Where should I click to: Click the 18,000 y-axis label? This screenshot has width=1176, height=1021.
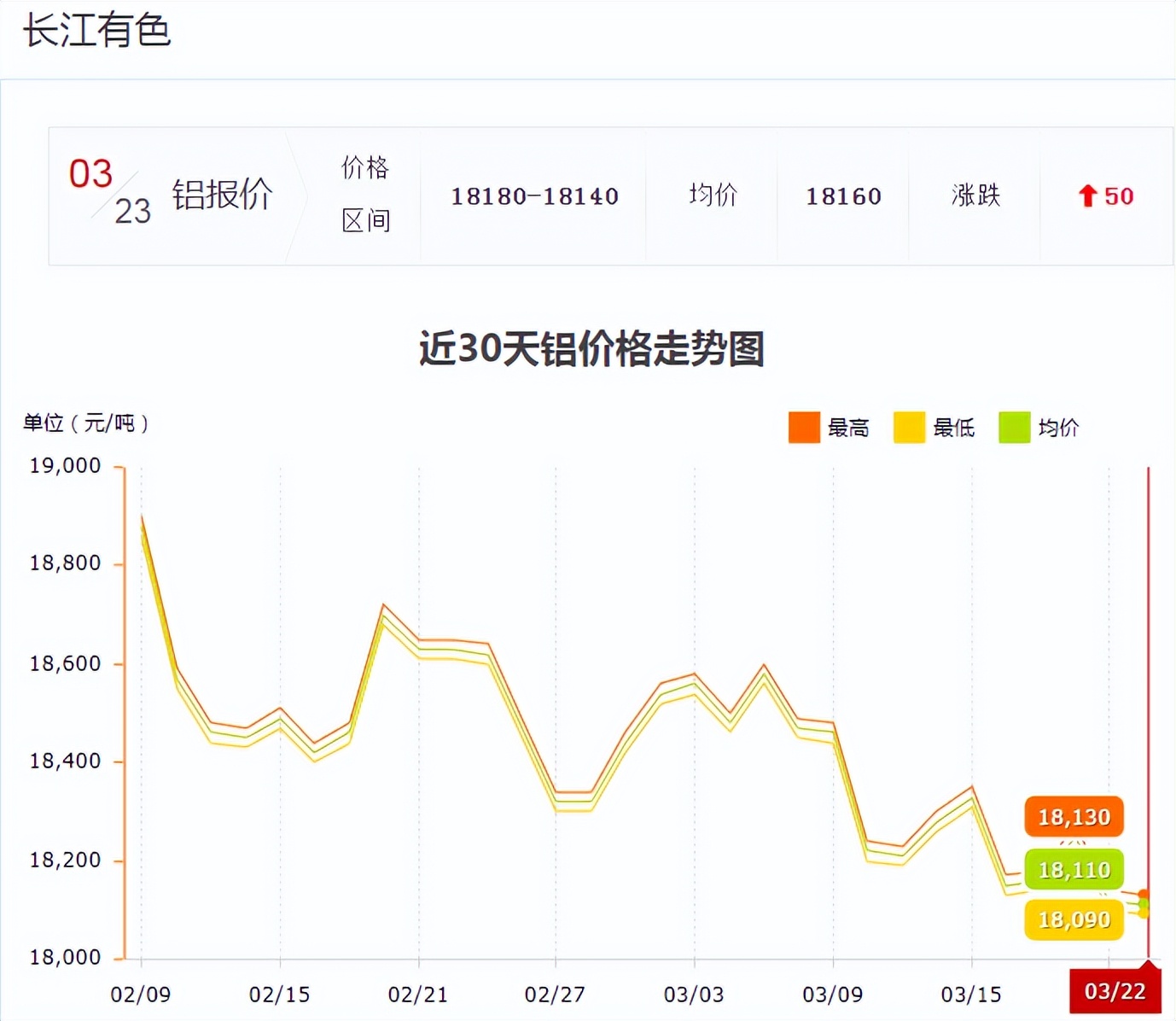[x=66, y=958]
